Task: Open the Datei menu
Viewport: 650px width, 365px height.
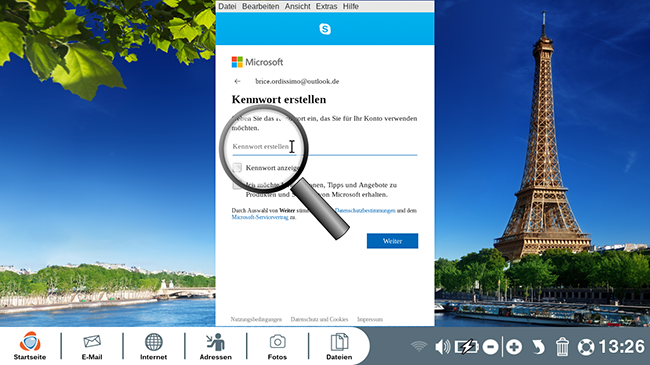Action: coord(227,6)
